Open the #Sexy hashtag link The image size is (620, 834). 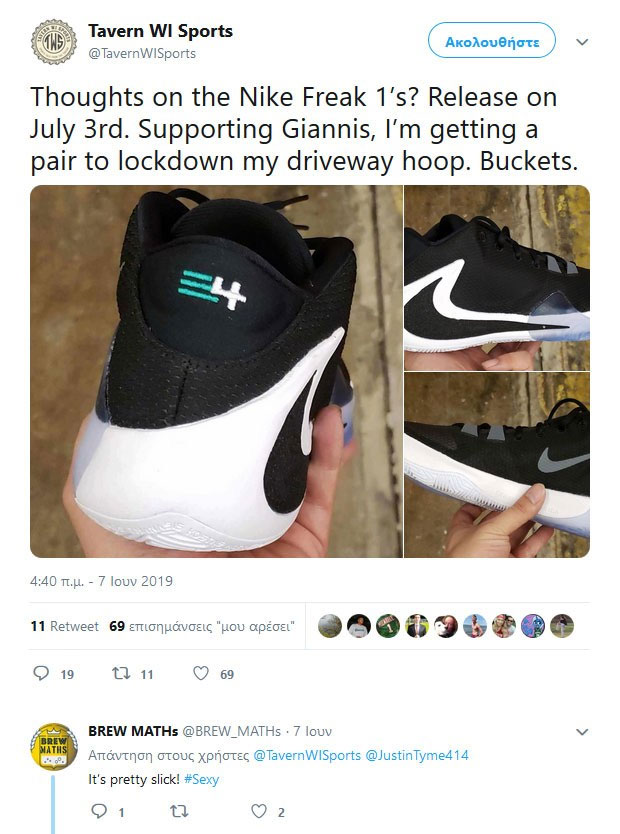click(x=202, y=779)
